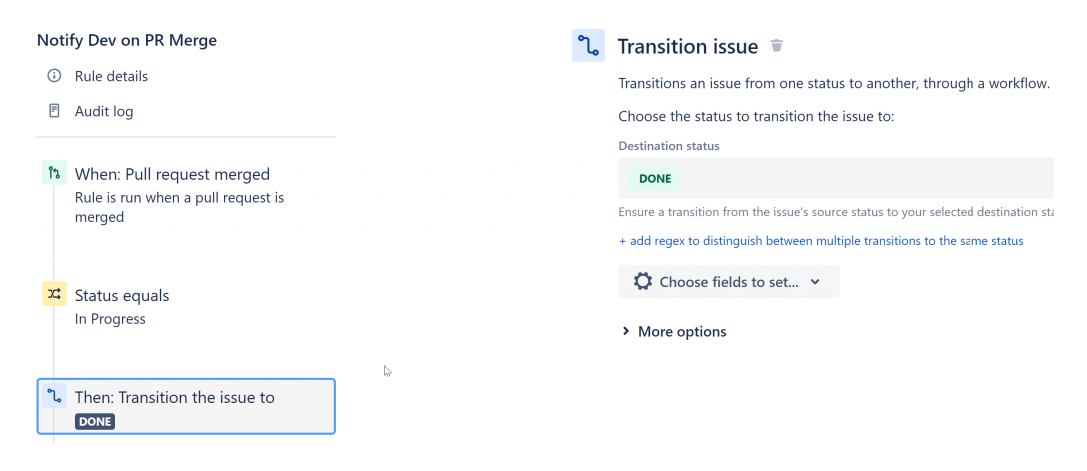The height and width of the screenshot is (471, 1087).
Task: Open the Choose fields to set dropdown arrow
Action: point(815,282)
